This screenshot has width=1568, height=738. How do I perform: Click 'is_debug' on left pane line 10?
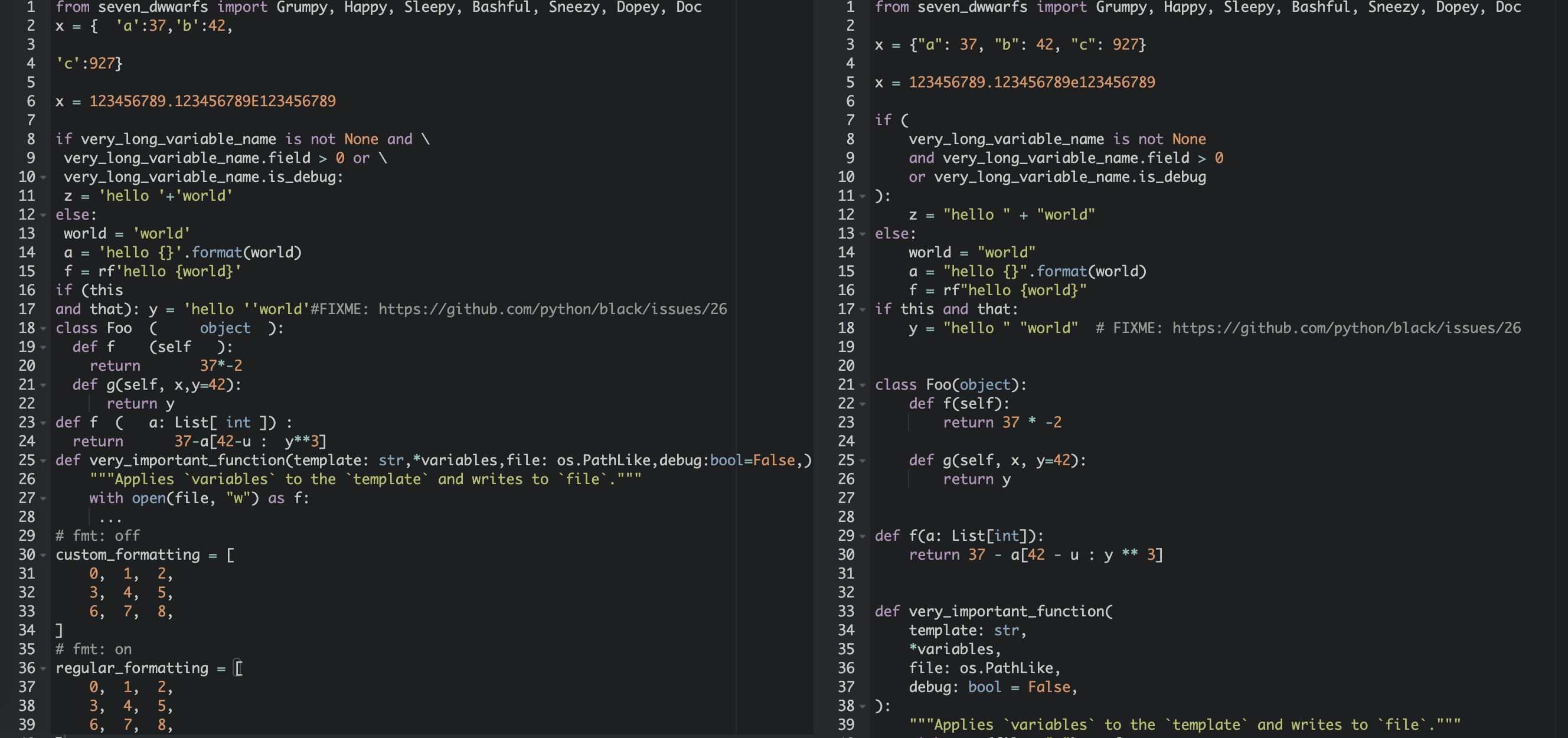302,177
